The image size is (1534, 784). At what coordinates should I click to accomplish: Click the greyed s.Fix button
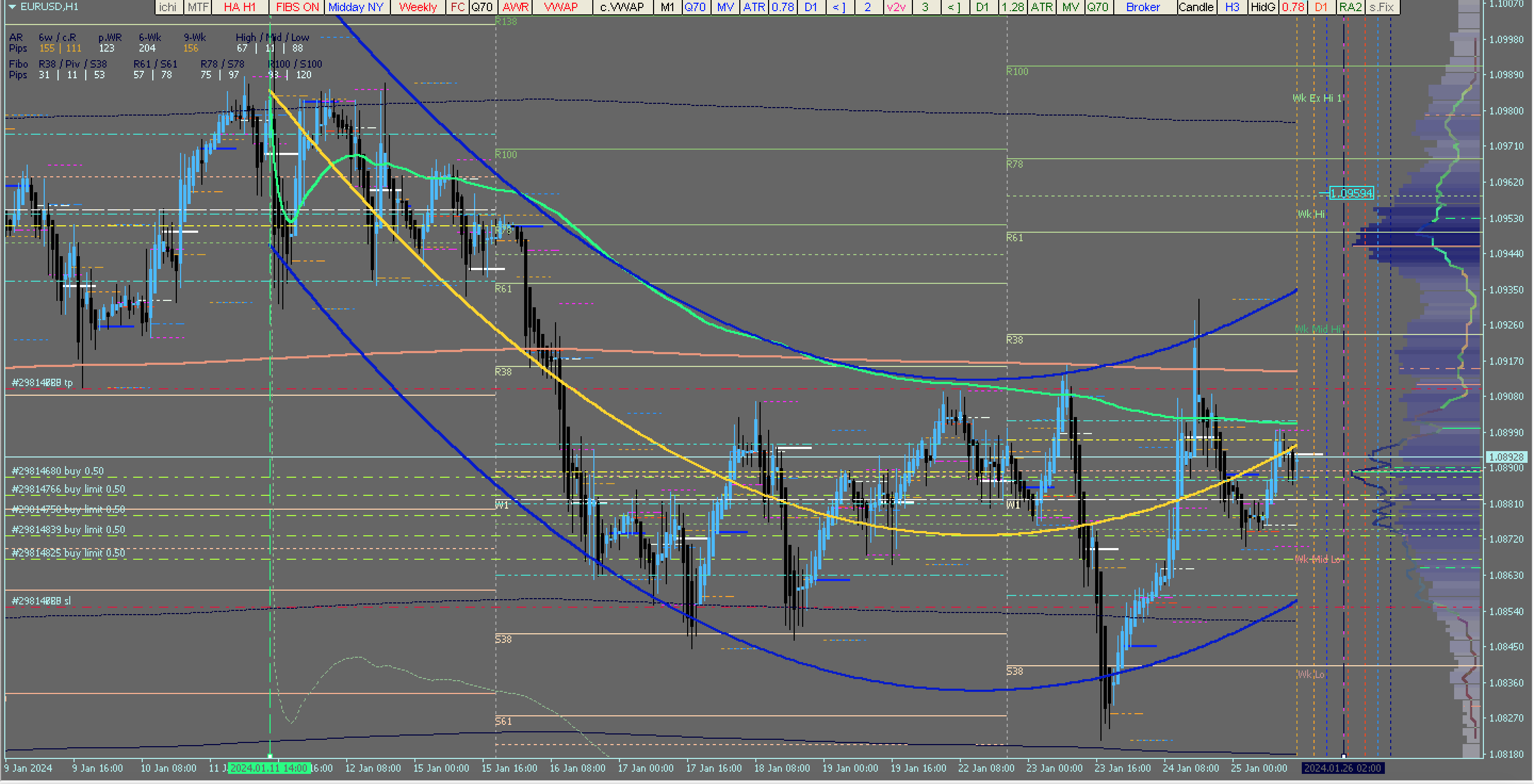coord(1382,7)
